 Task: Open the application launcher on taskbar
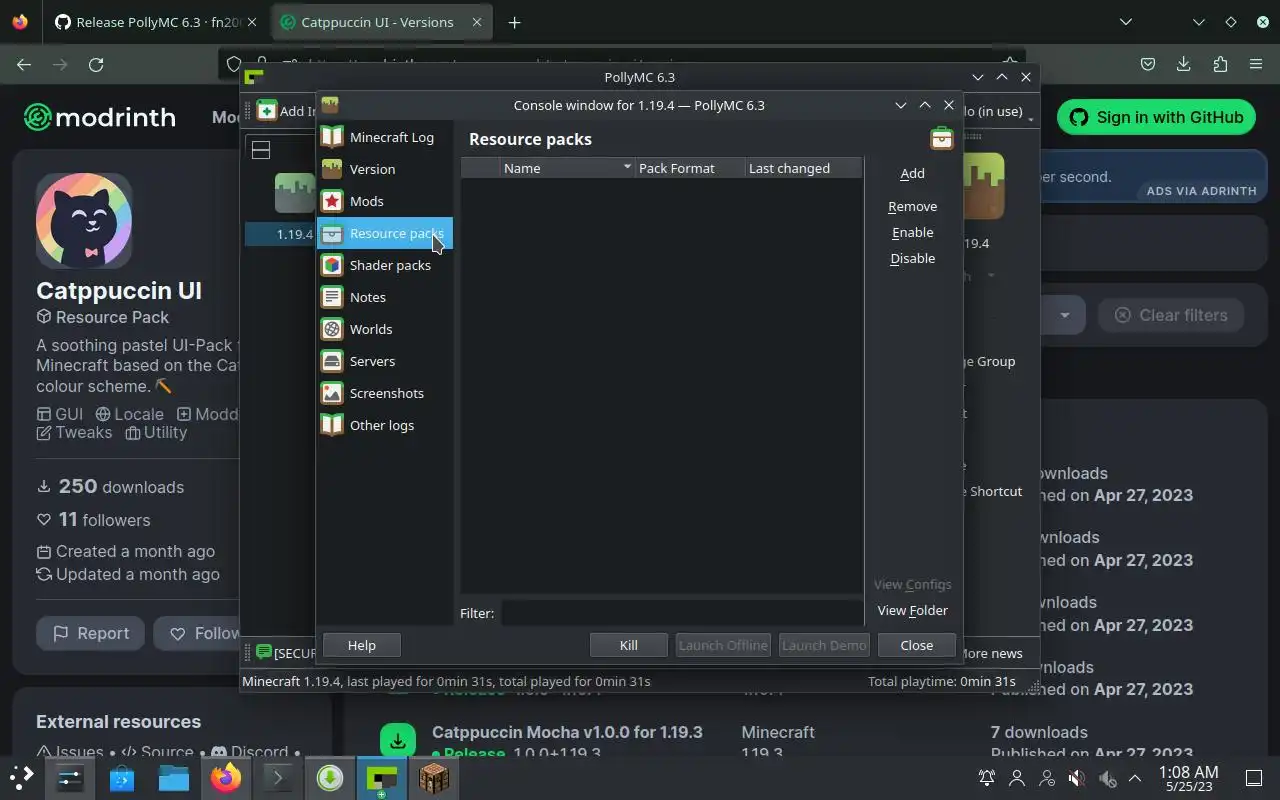22,778
